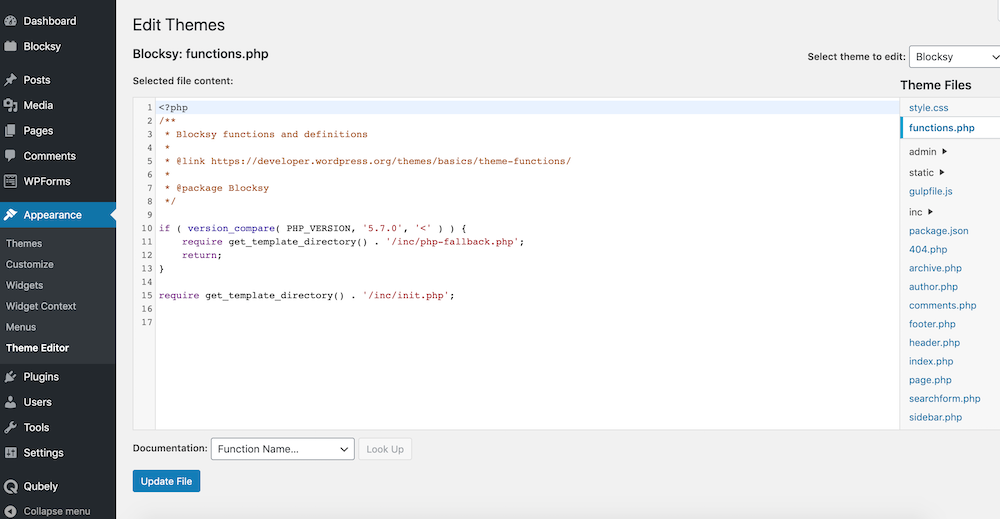Click the Tools wrench icon

click(10, 428)
